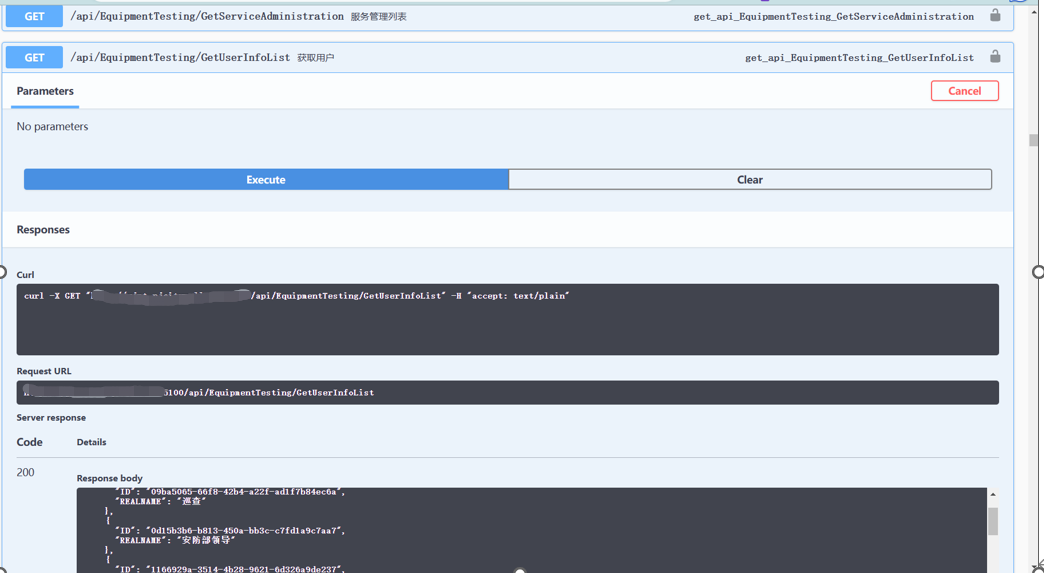Click the 服务管理列表 endpoint description
The width and height of the screenshot is (1044, 573).
[379, 17]
